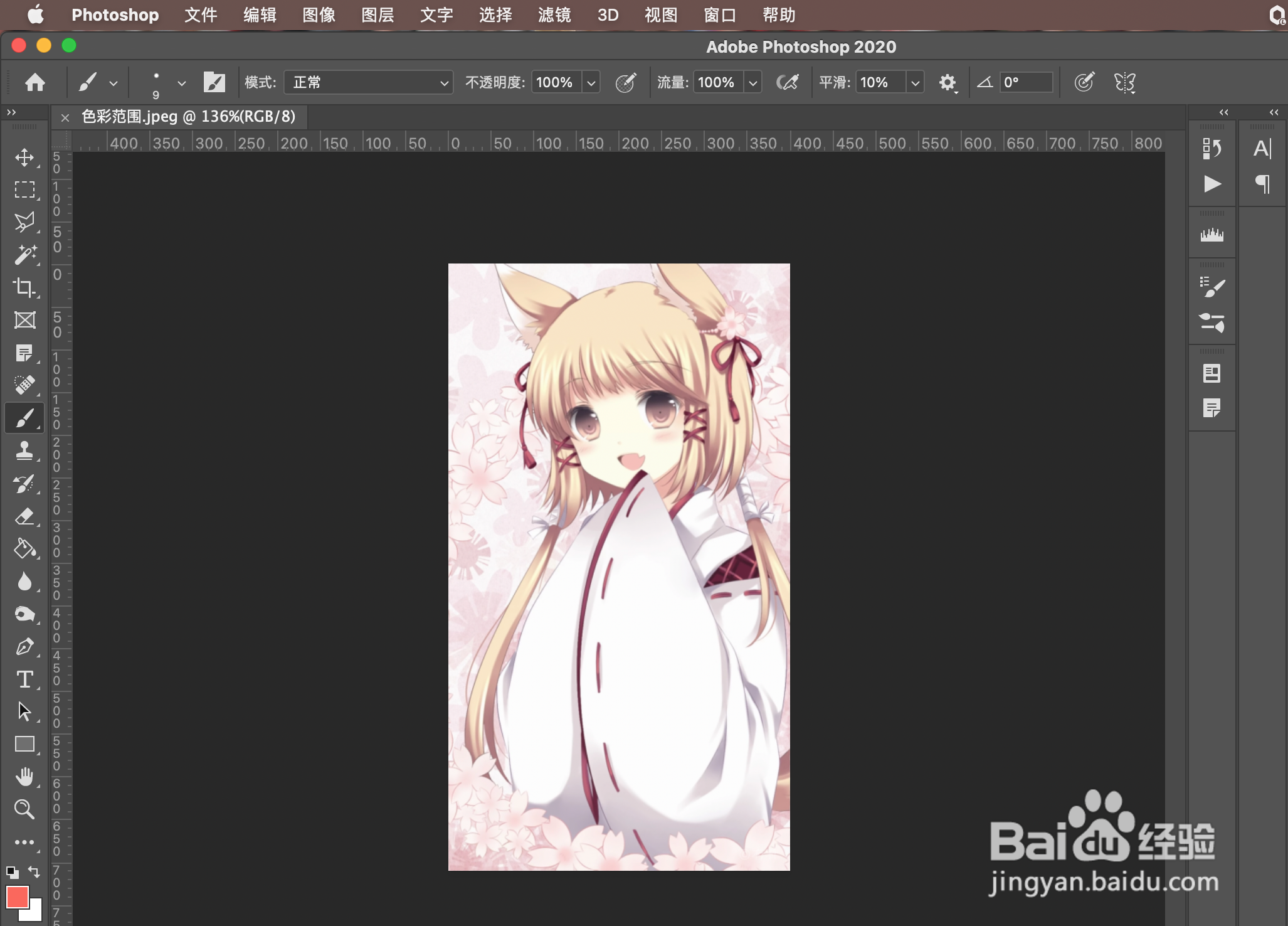Open the Histogram panel icon
Screen dimensions: 1288x926
1211,235
